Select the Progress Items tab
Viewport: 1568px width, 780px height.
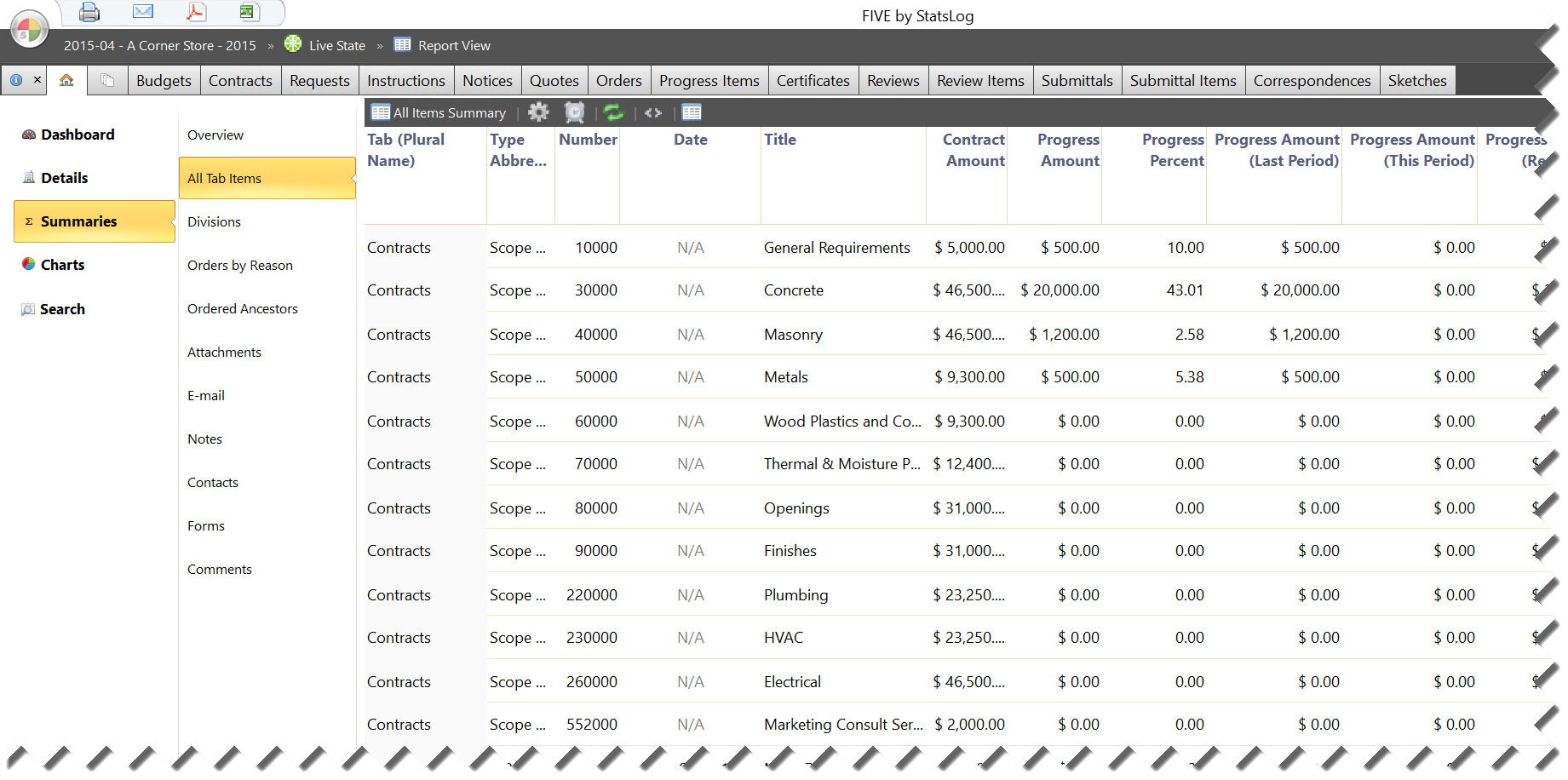(709, 81)
